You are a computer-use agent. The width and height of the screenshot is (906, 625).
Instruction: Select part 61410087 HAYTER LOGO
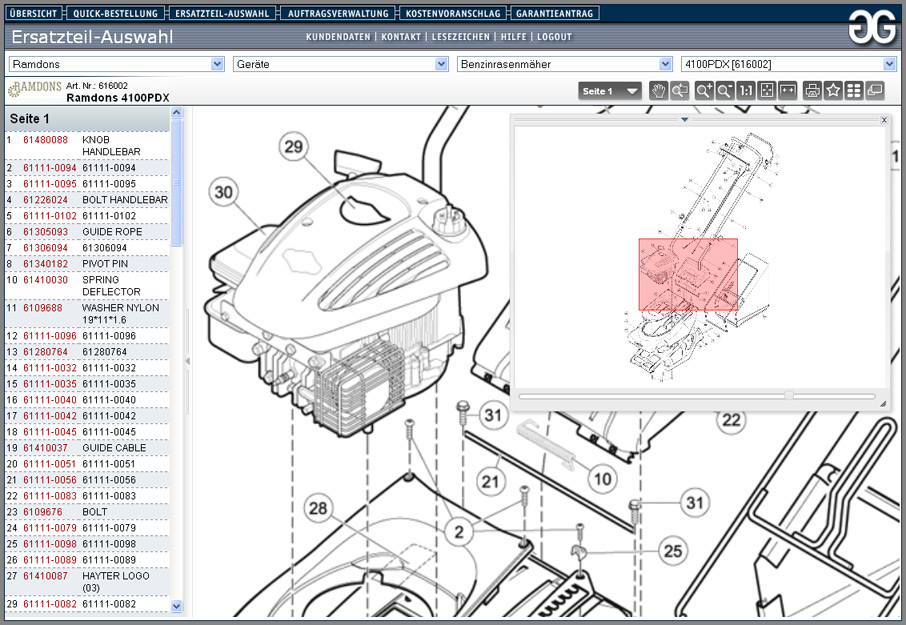click(87, 582)
